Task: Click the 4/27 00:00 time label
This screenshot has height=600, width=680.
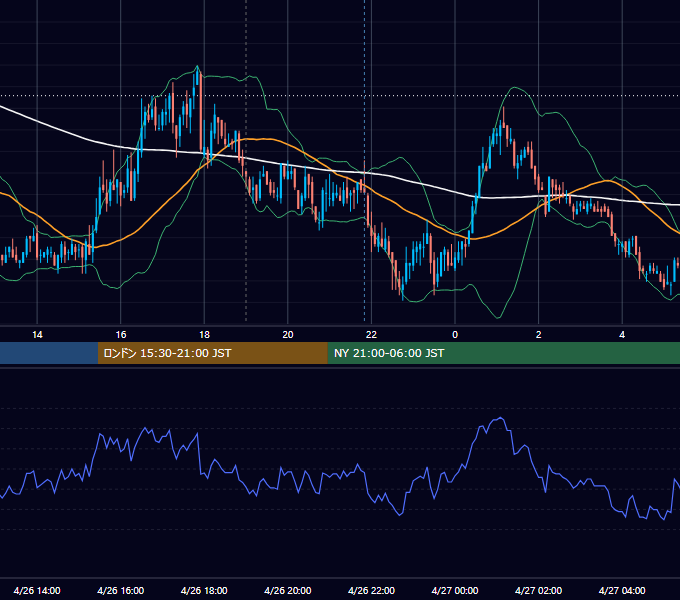Action: click(x=455, y=590)
